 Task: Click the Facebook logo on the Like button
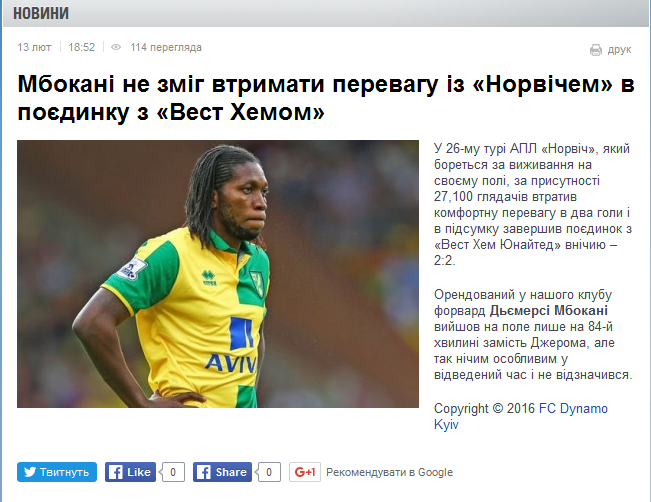point(115,472)
